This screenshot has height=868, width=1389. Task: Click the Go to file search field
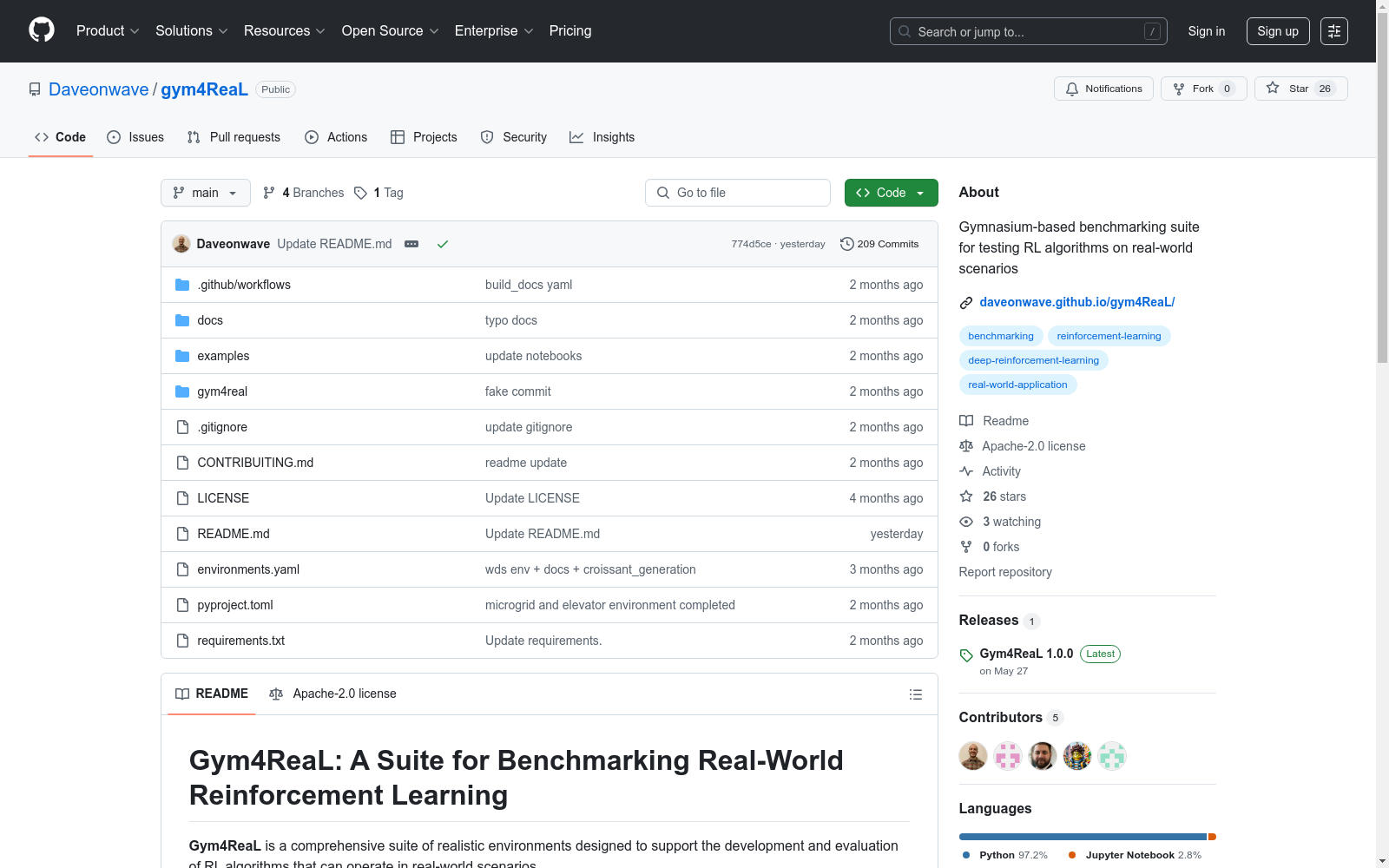tap(738, 193)
